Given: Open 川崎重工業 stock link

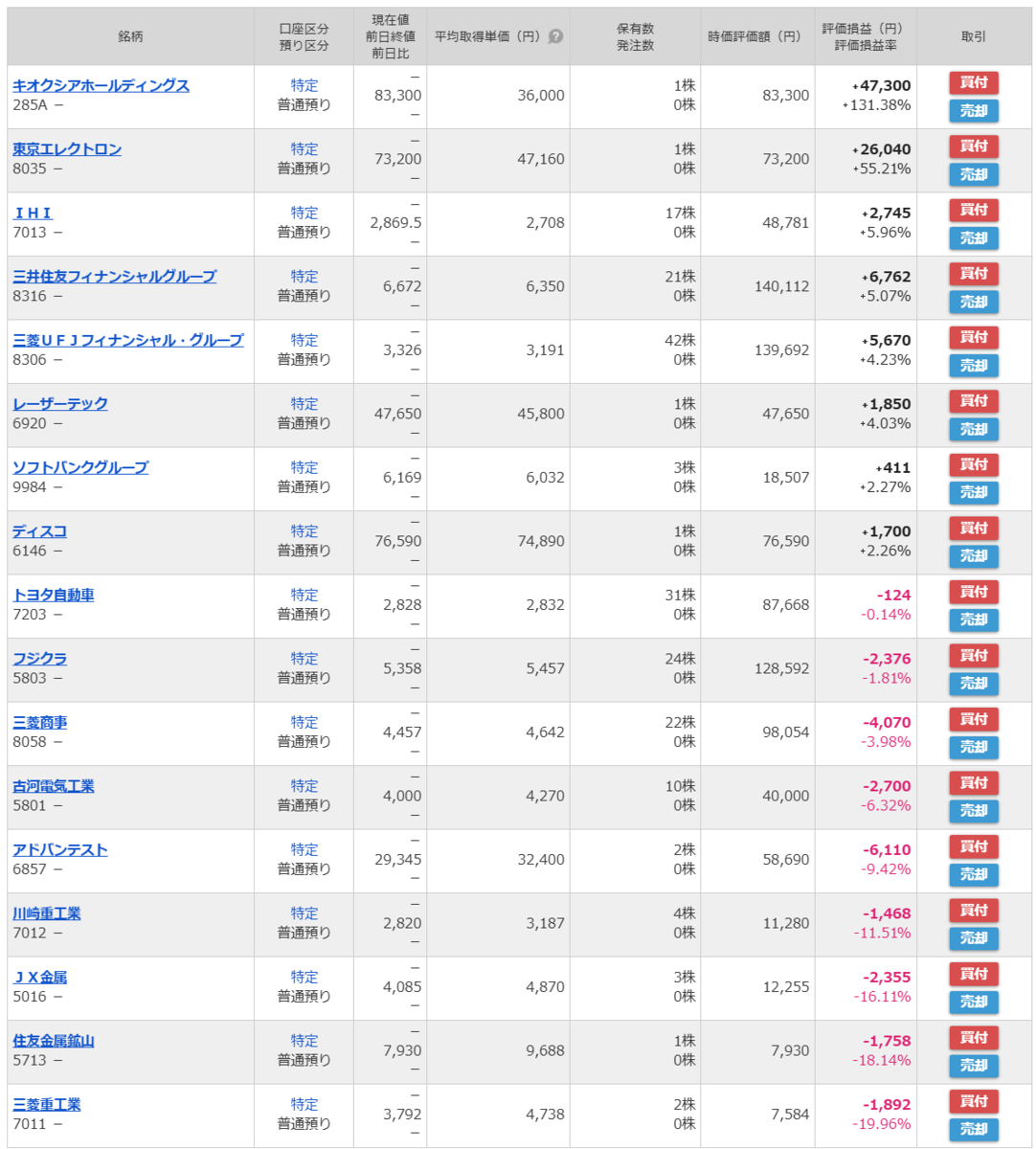Looking at the screenshot, I should pyautogui.click(x=47, y=913).
